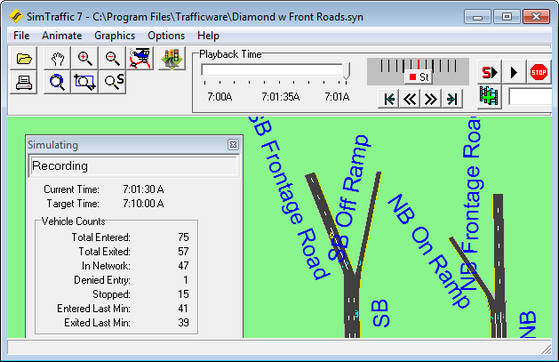Click the zoom in magnifier
The image size is (559, 362).
[x=85, y=58]
